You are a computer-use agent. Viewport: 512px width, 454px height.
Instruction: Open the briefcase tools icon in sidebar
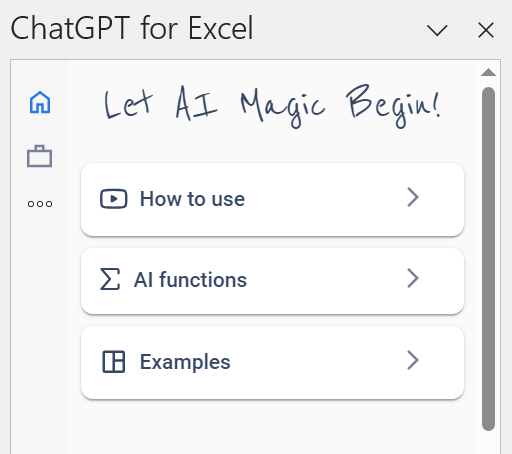tap(40, 156)
